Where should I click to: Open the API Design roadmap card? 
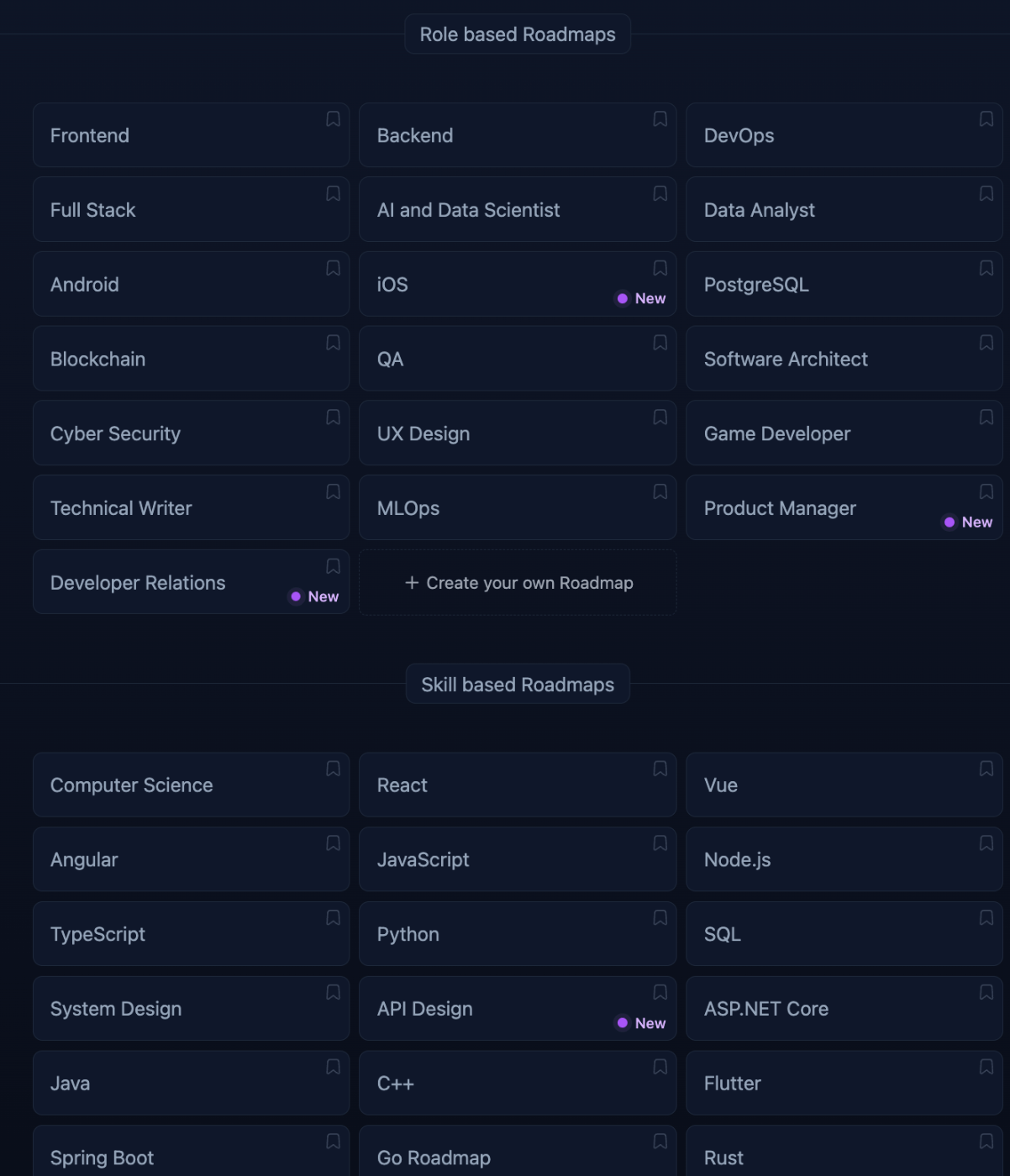(518, 1009)
